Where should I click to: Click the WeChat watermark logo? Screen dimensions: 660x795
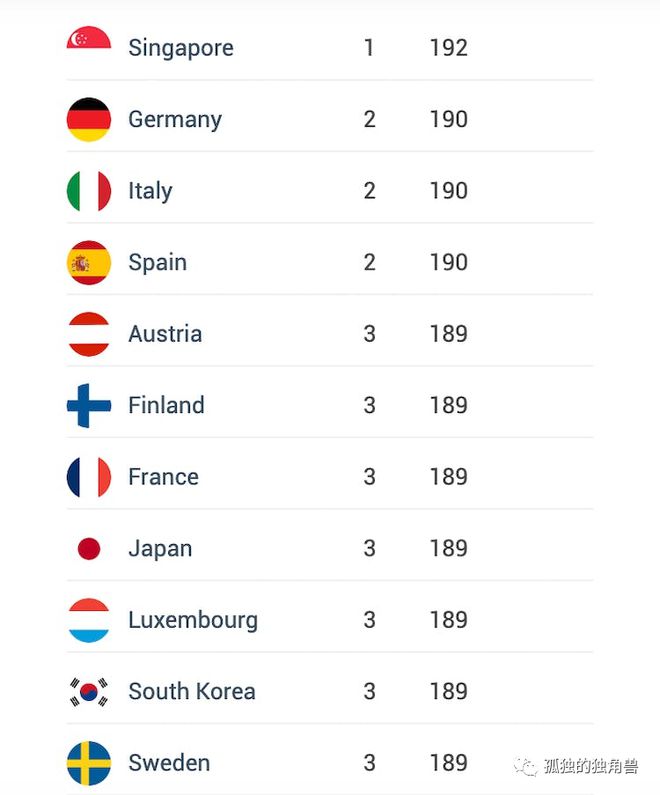click(x=525, y=766)
